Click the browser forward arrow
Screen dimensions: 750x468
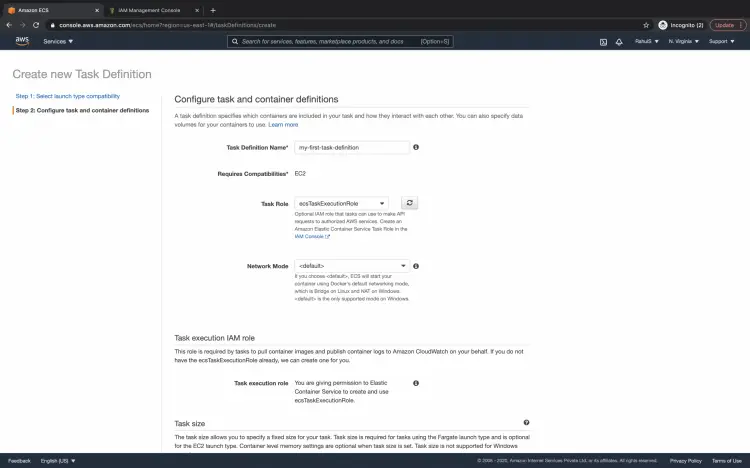coord(22,25)
